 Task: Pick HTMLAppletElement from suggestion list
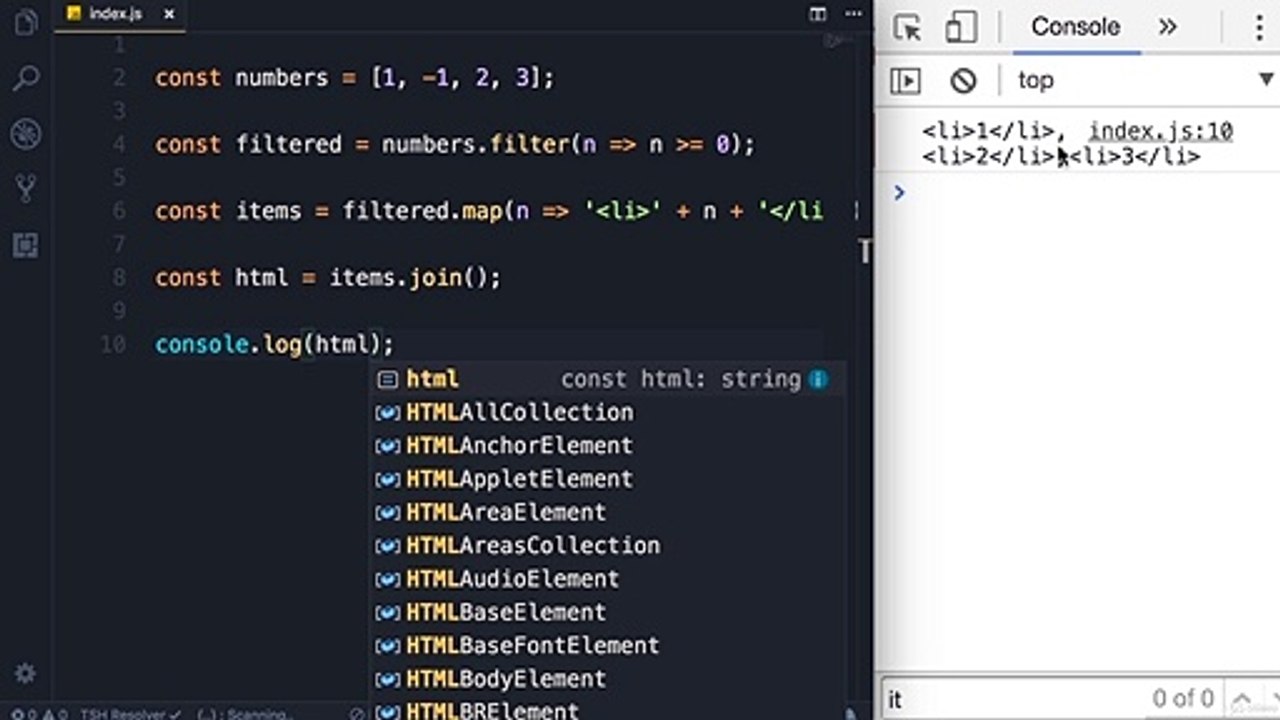pos(608,479)
